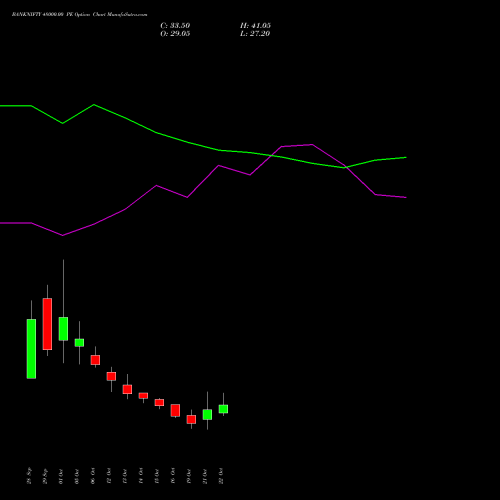Image resolution: width=500 pixels, height=500 pixels.
Task: Select the last green candle above 22 Oct
Action: point(223,409)
